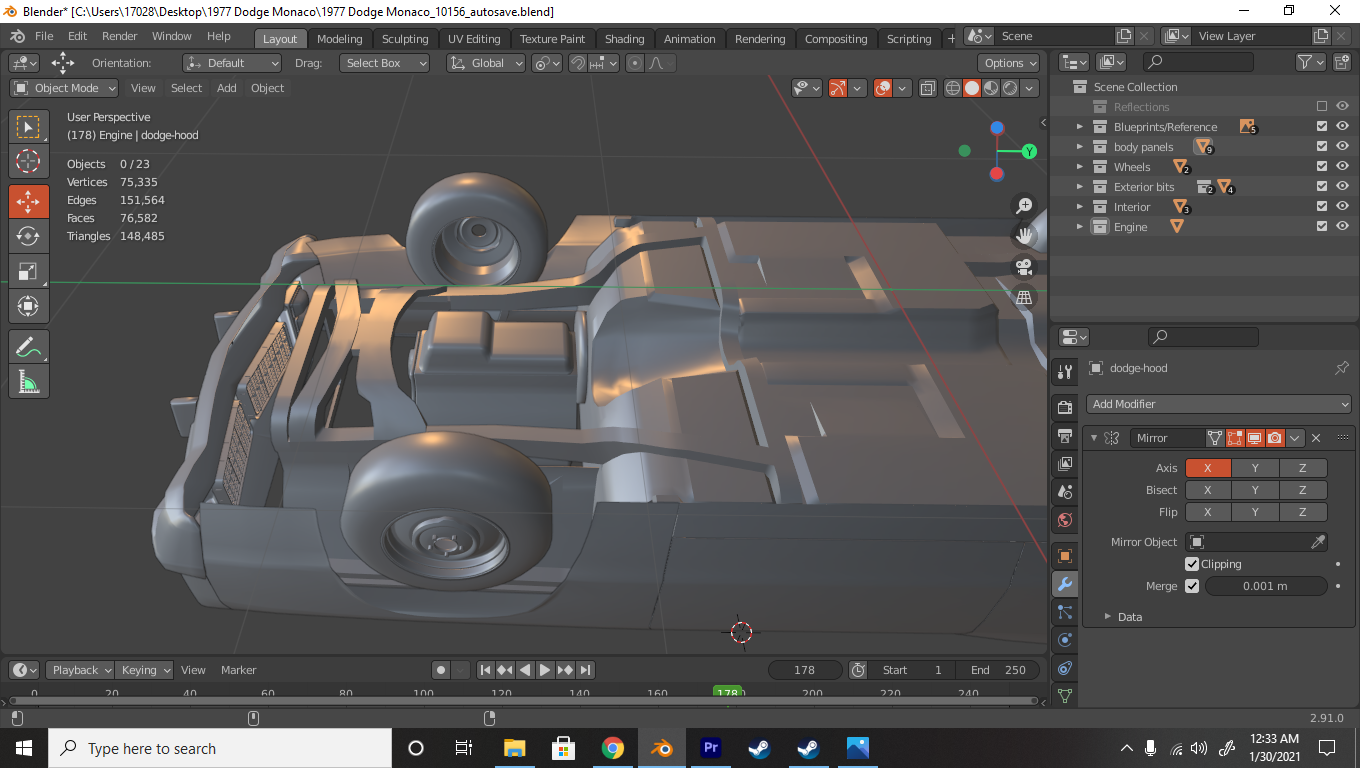Toggle camera view using camera gizmo

coord(1024,266)
